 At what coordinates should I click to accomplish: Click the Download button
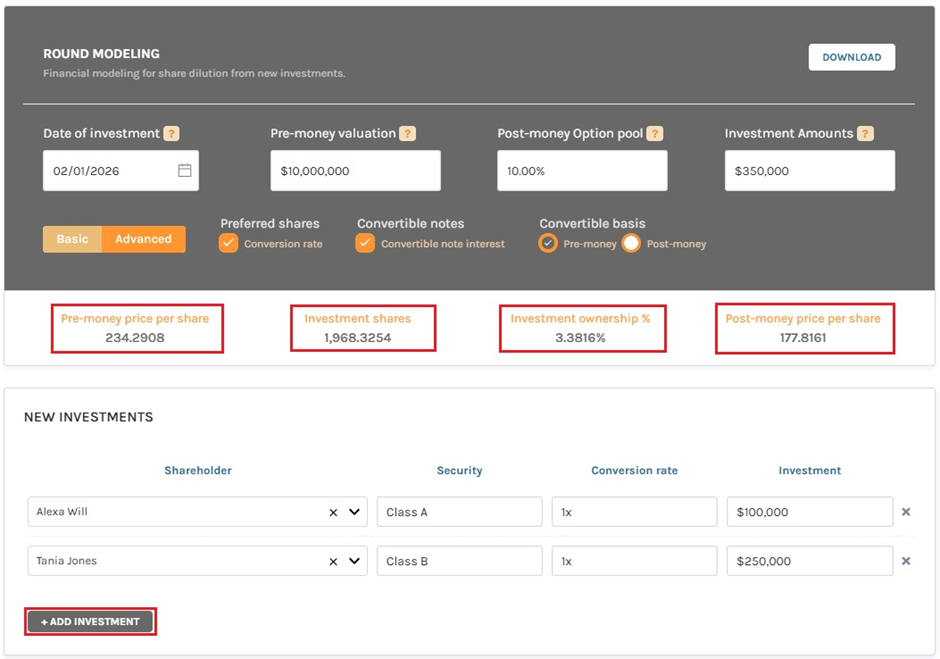point(851,57)
